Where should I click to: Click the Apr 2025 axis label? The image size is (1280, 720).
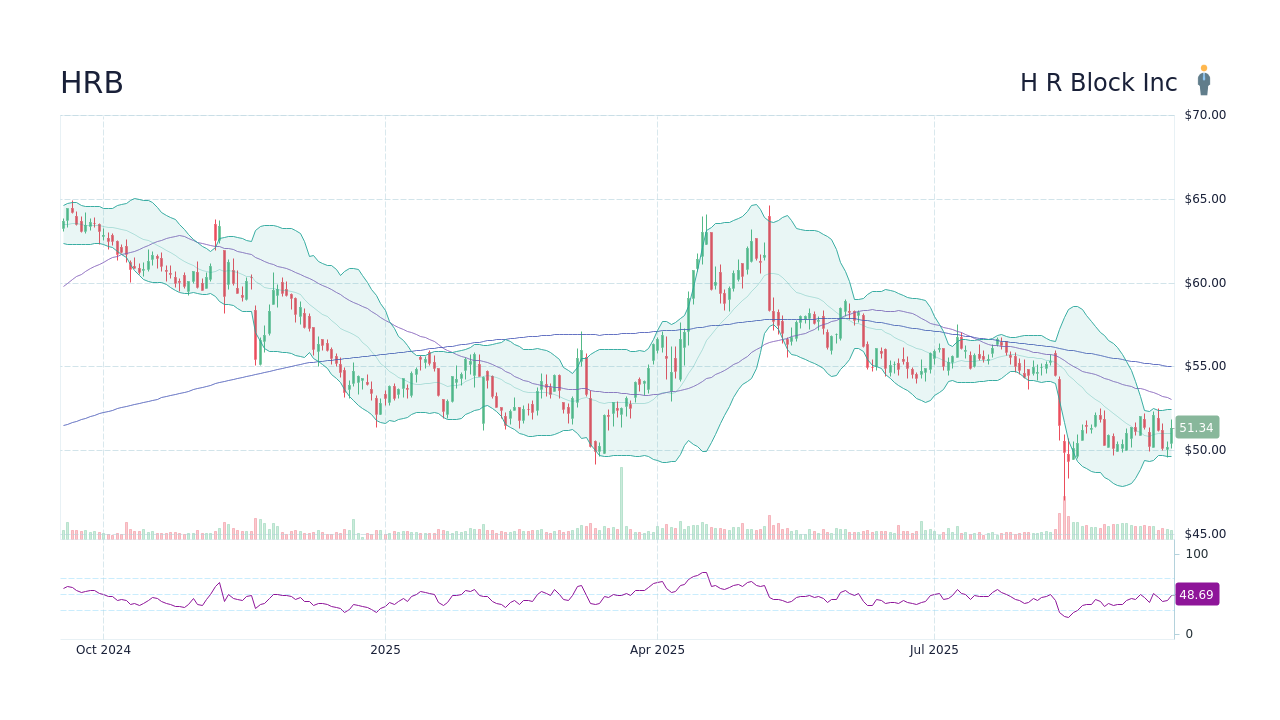(659, 650)
